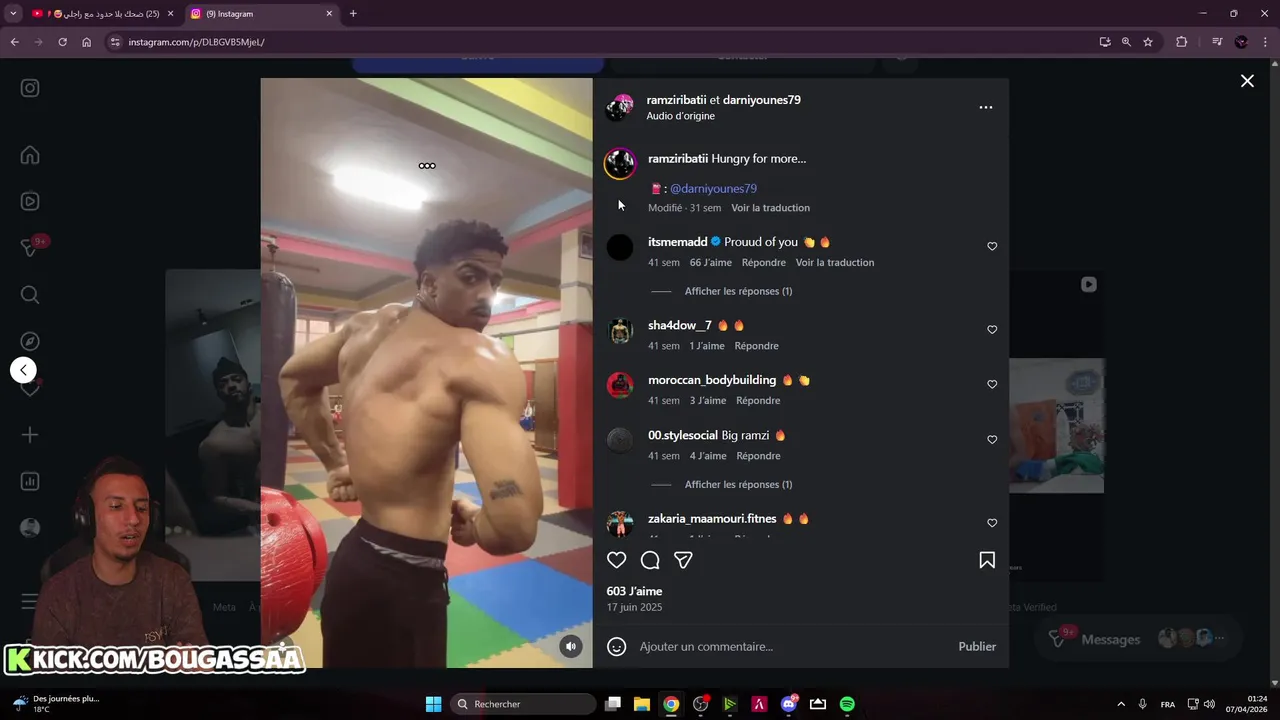Save the post with the bookmark icon
The image size is (1280, 720).
coord(987,560)
